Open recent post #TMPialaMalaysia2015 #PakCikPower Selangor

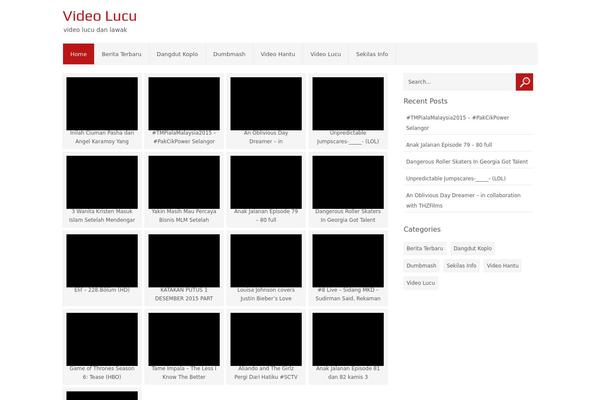click(x=457, y=122)
